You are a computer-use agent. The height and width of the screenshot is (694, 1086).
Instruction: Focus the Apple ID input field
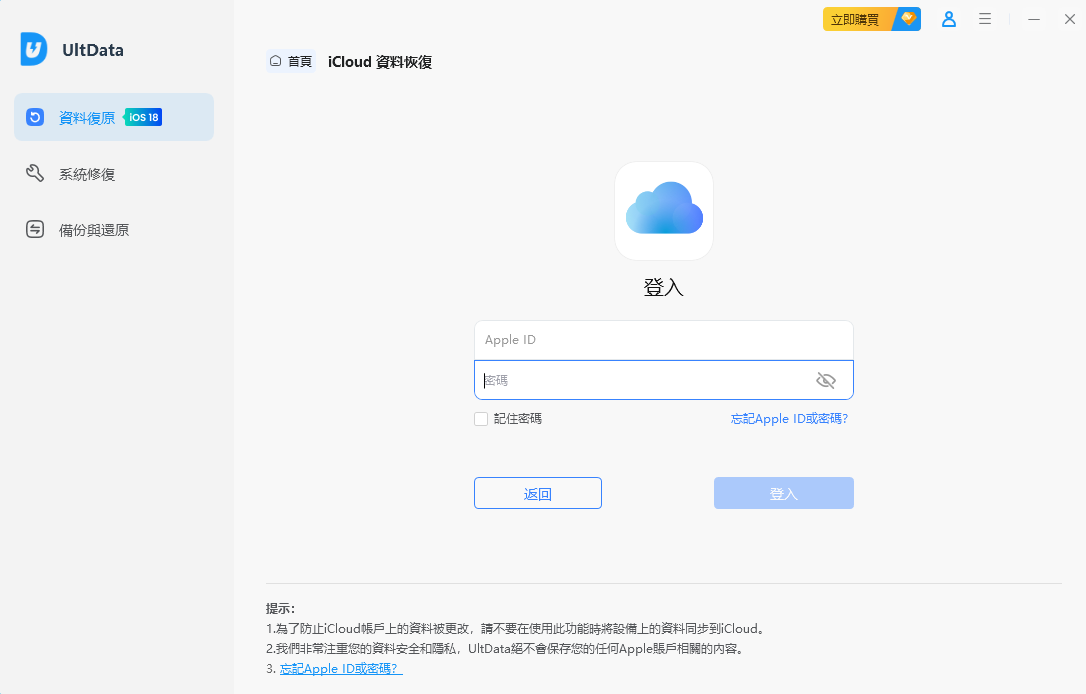pos(664,340)
